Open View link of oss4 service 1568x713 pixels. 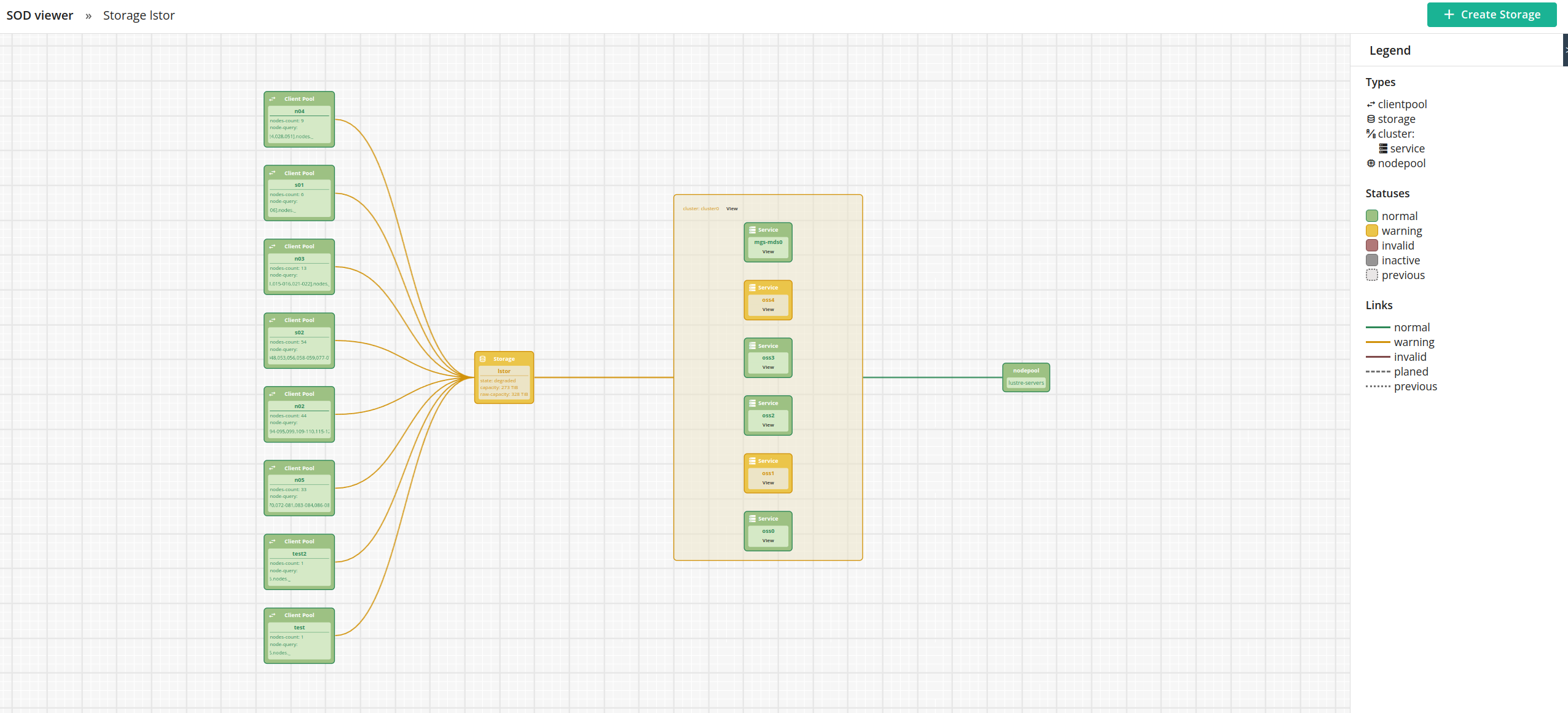(x=768, y=310)
